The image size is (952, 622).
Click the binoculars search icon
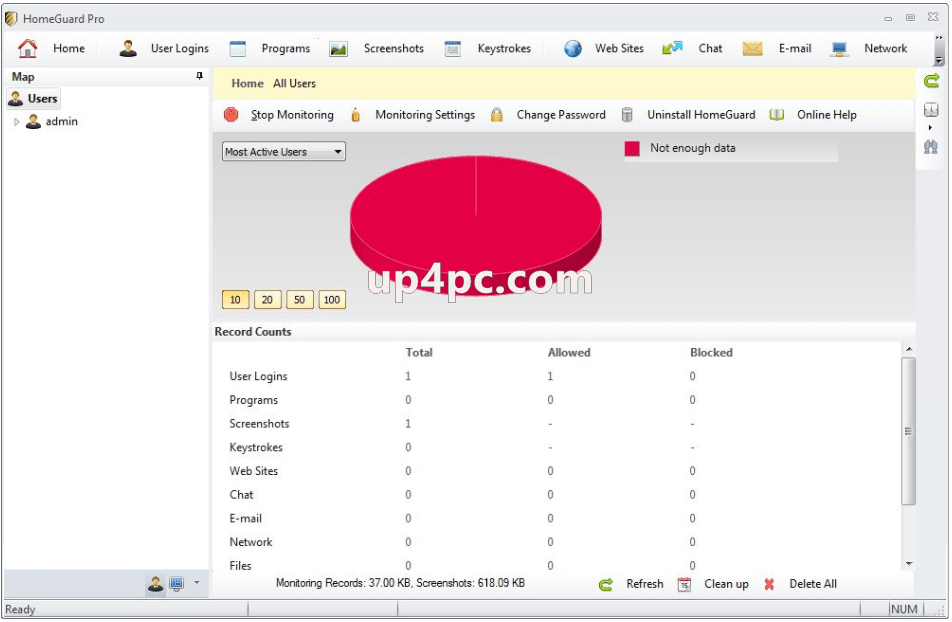coord(931,146)
